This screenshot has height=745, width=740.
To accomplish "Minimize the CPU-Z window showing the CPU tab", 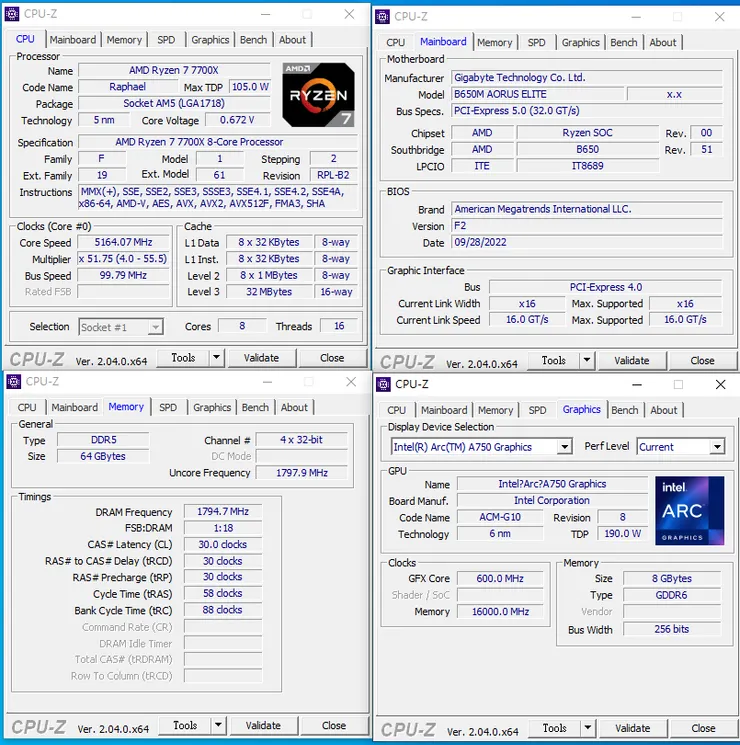I will click(x=265, y=15).
